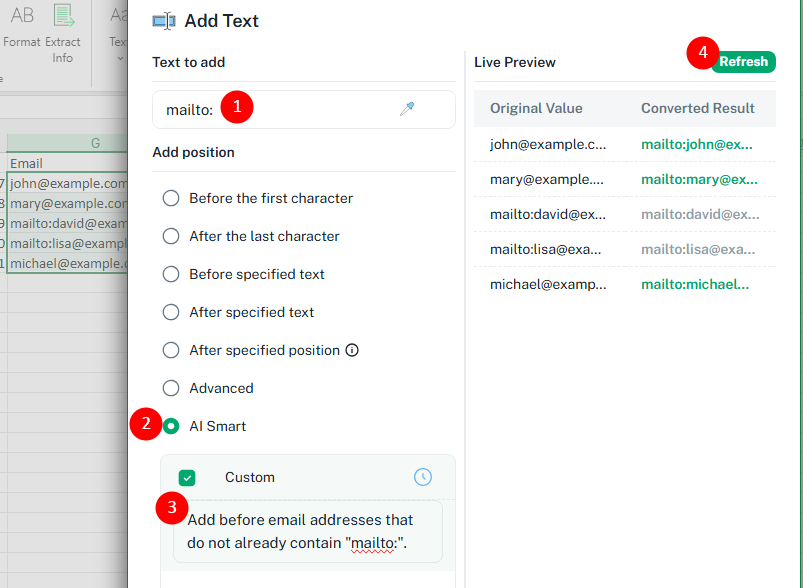The height and width of the screenshot is (588, 803).
Task: Click the 'mailto:' Text to add field
Action: tap(304, 110)
